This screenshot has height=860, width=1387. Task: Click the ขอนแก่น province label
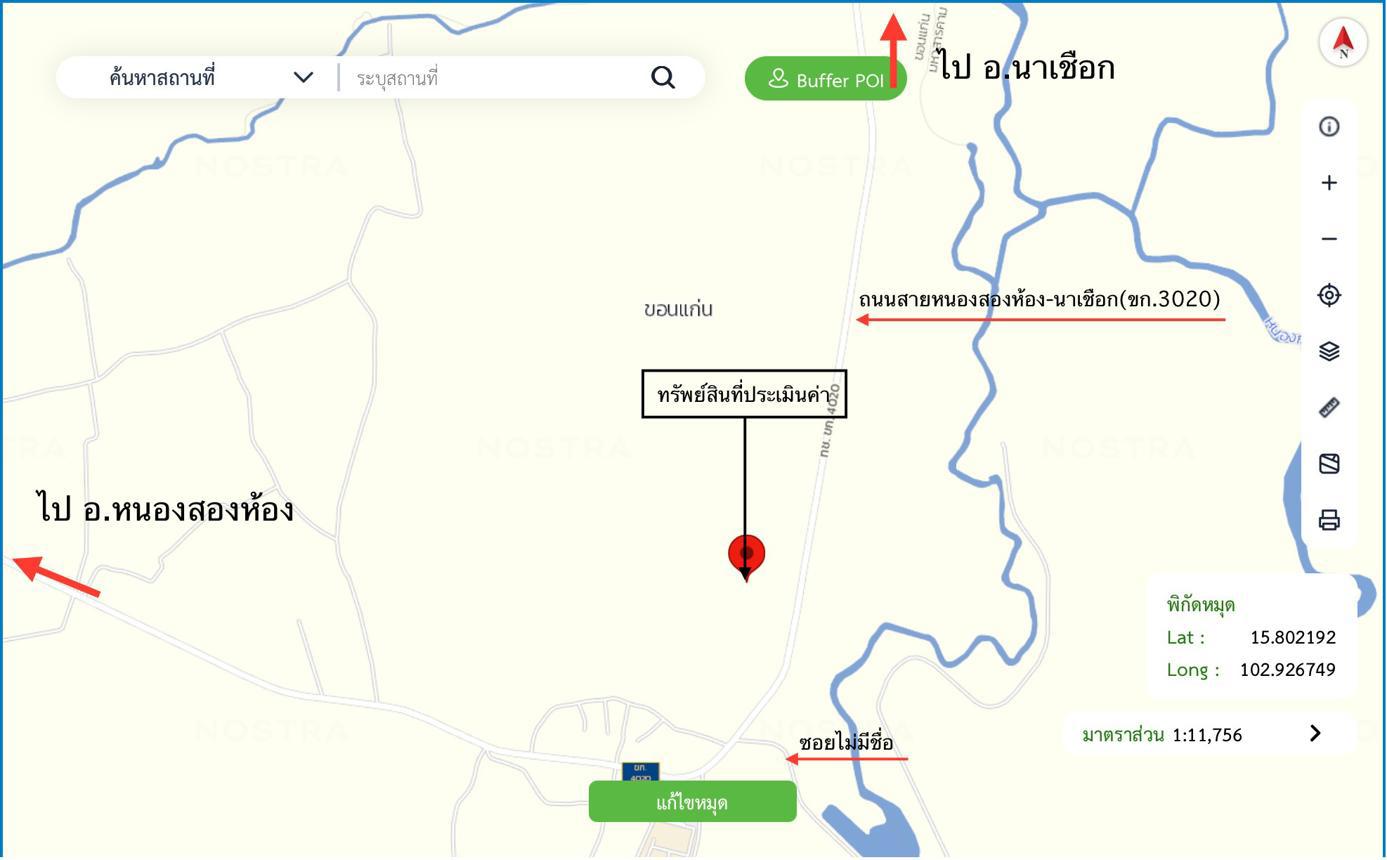click(678, 309)
